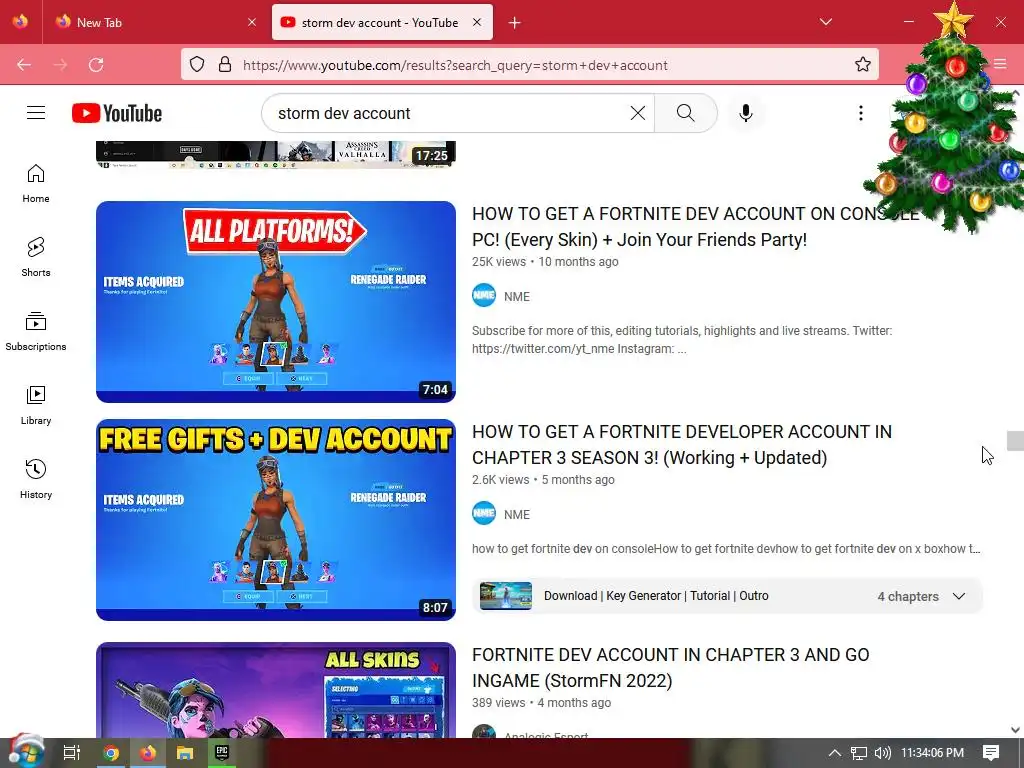
Task: Open volume control in system tray
Action: 882,753
